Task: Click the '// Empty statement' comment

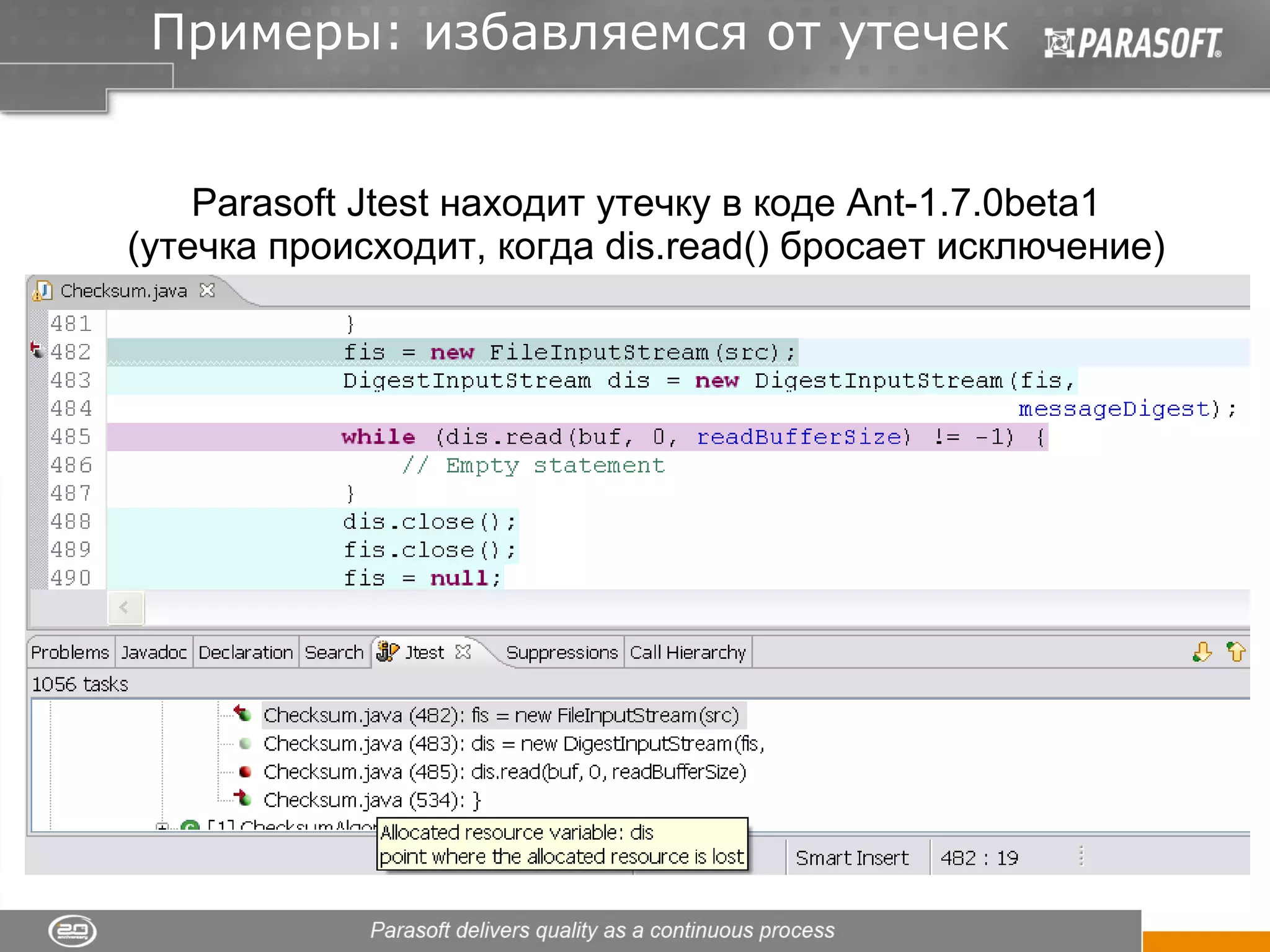Action: coord(533,465)
